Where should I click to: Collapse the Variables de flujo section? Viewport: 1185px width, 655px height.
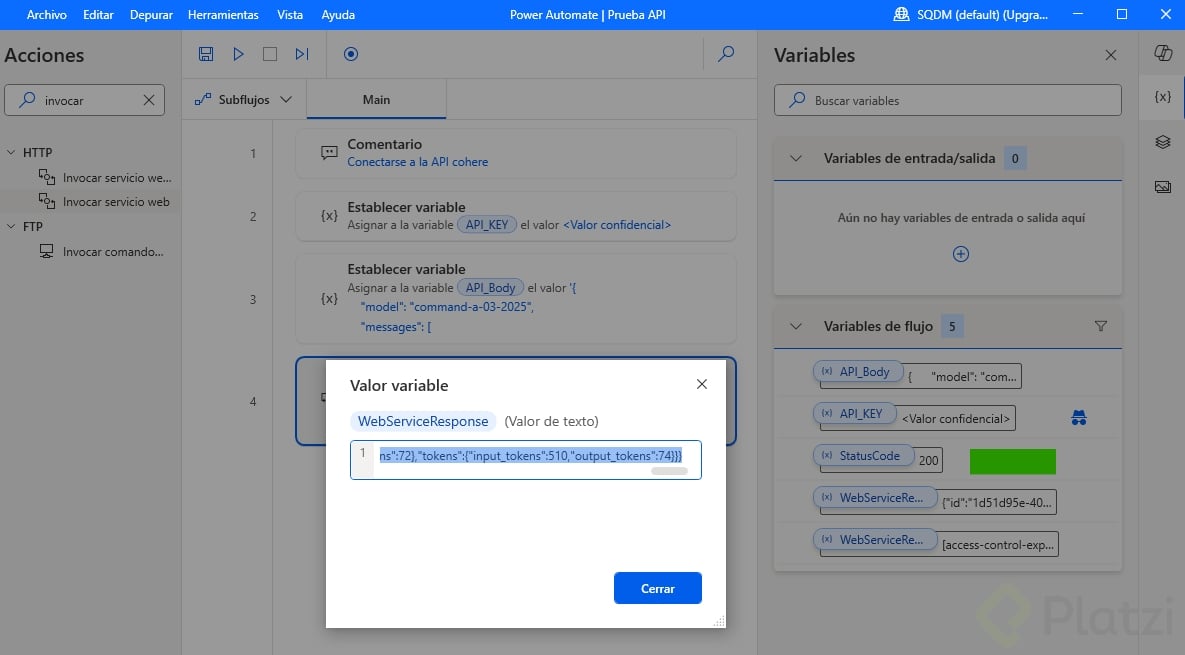(796, 326)
